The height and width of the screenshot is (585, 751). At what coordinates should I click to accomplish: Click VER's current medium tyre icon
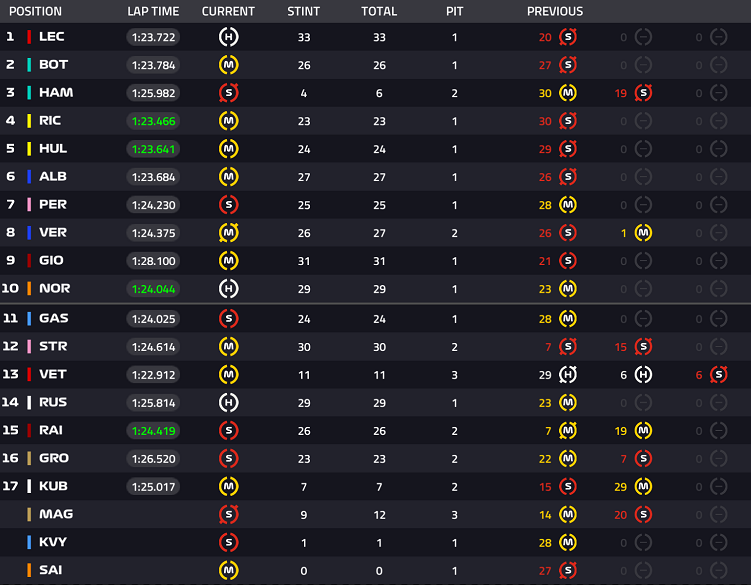point(228,233)
